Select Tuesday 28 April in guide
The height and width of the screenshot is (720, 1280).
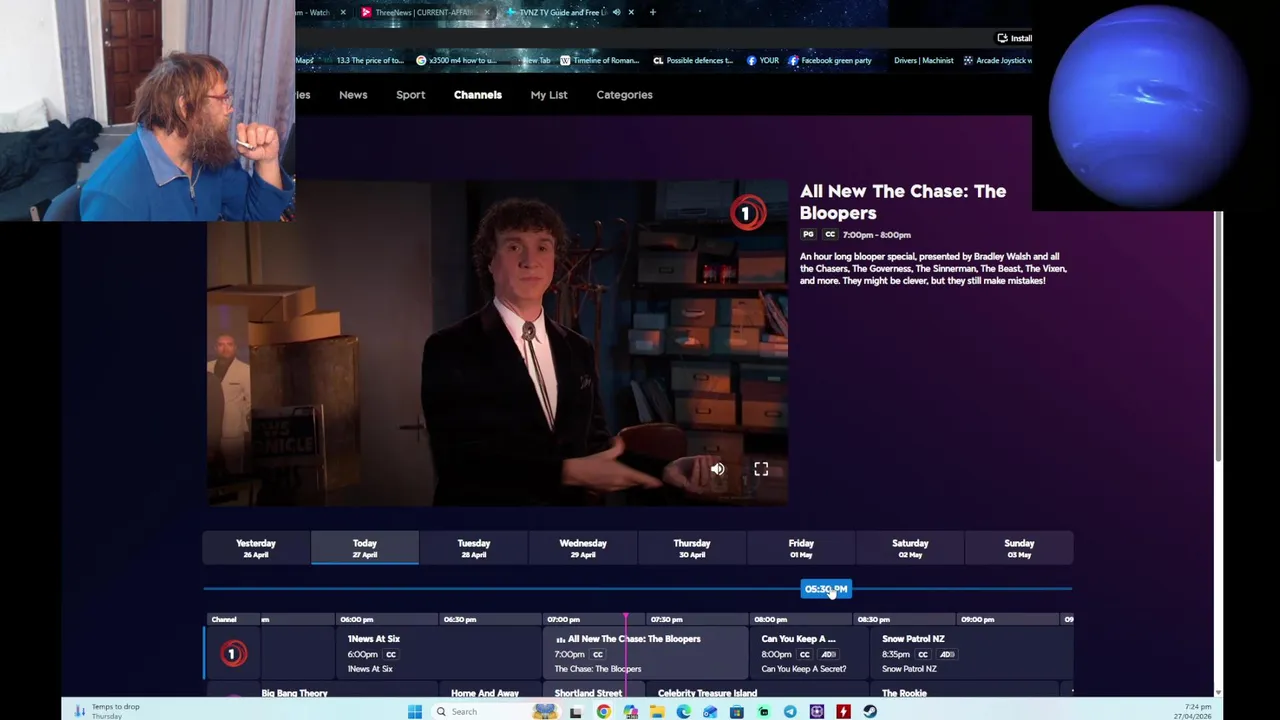coord(474,548)
